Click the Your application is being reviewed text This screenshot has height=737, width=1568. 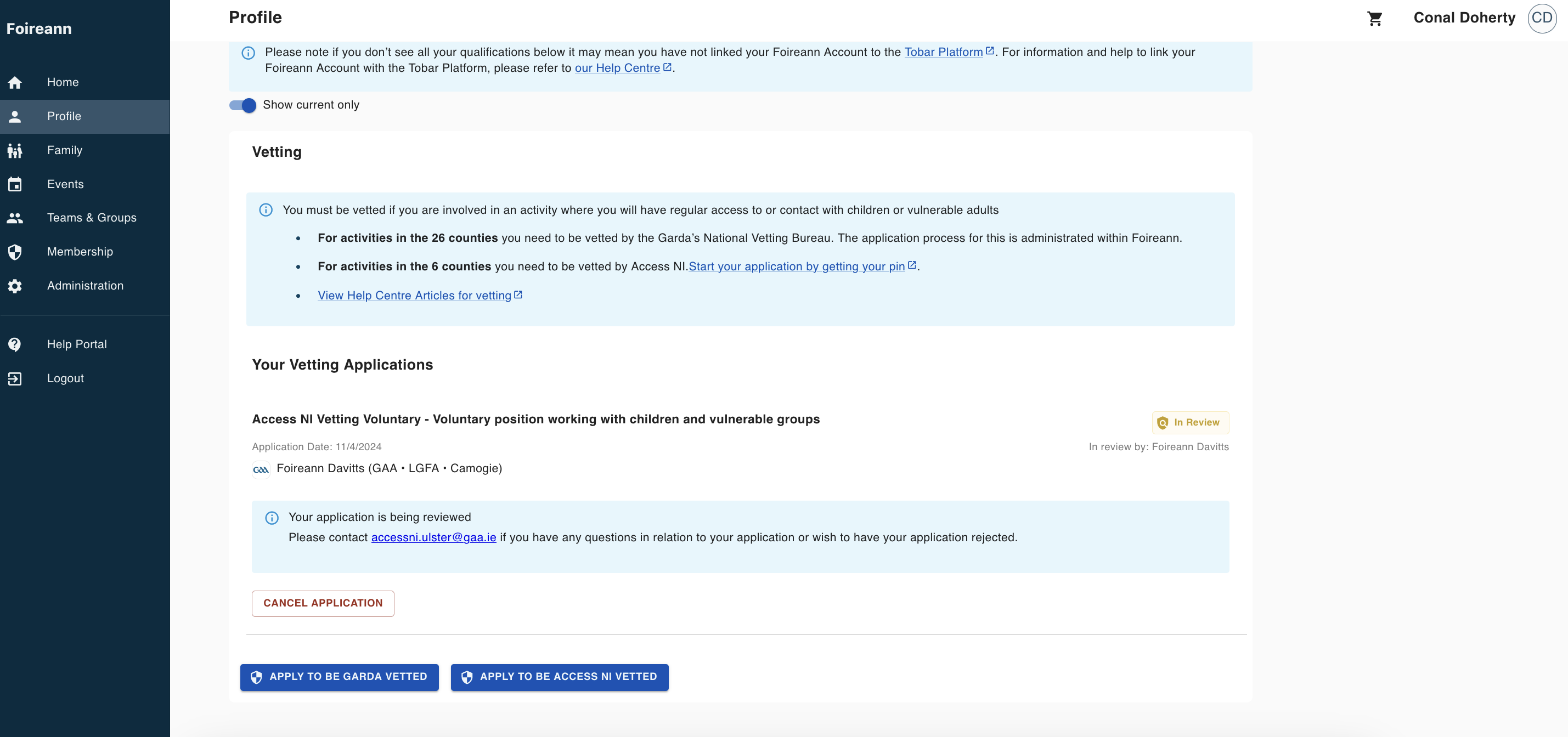point(380,517)
